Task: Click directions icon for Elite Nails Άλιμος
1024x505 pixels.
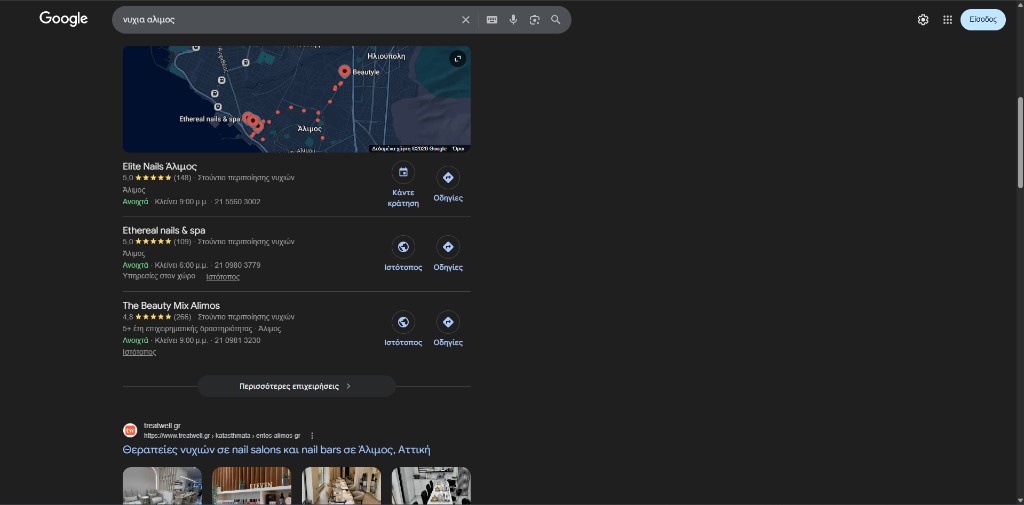Action: point(448,178)
